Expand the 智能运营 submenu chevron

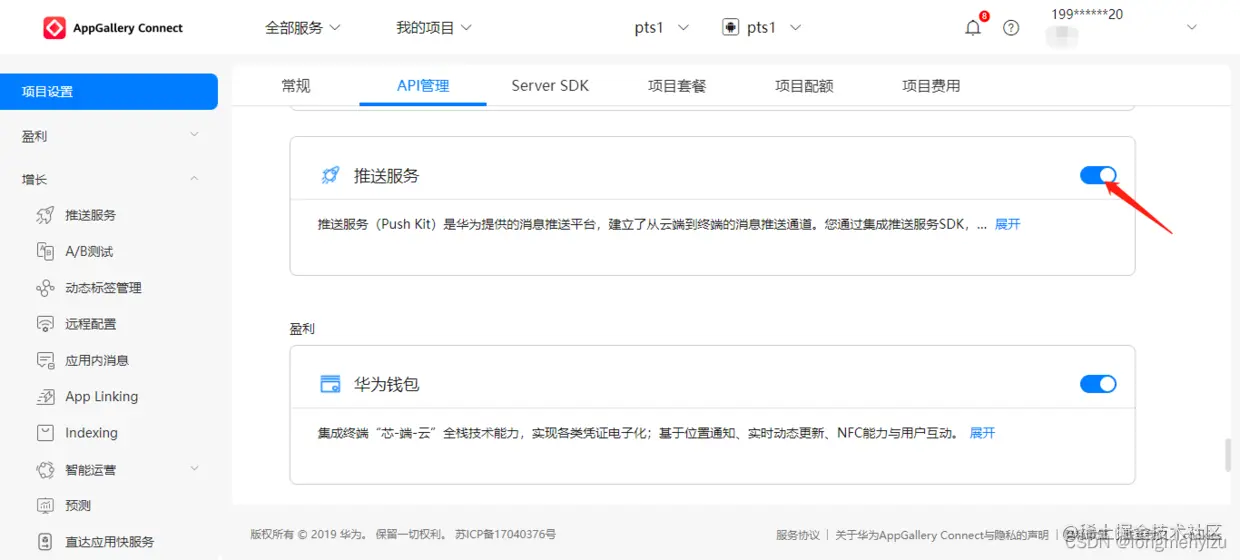[194, 469]
